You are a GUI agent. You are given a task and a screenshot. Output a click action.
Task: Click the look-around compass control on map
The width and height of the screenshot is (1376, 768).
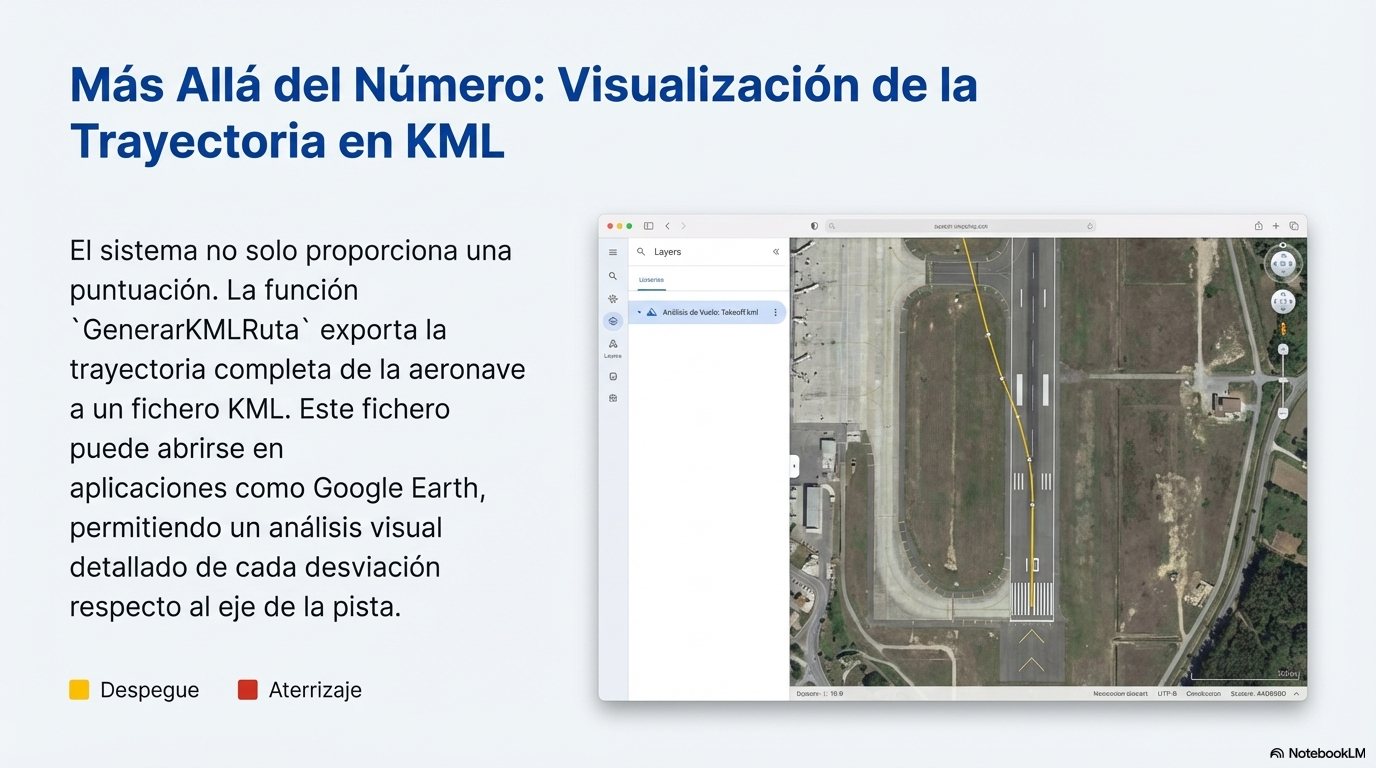pos(1283,264)
